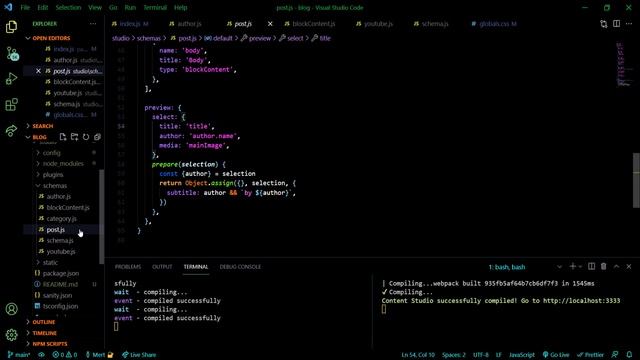Viewport: 640px width, 360px height.
Task: Refresh the BLOG explorer tree
Action: (86, 137)
